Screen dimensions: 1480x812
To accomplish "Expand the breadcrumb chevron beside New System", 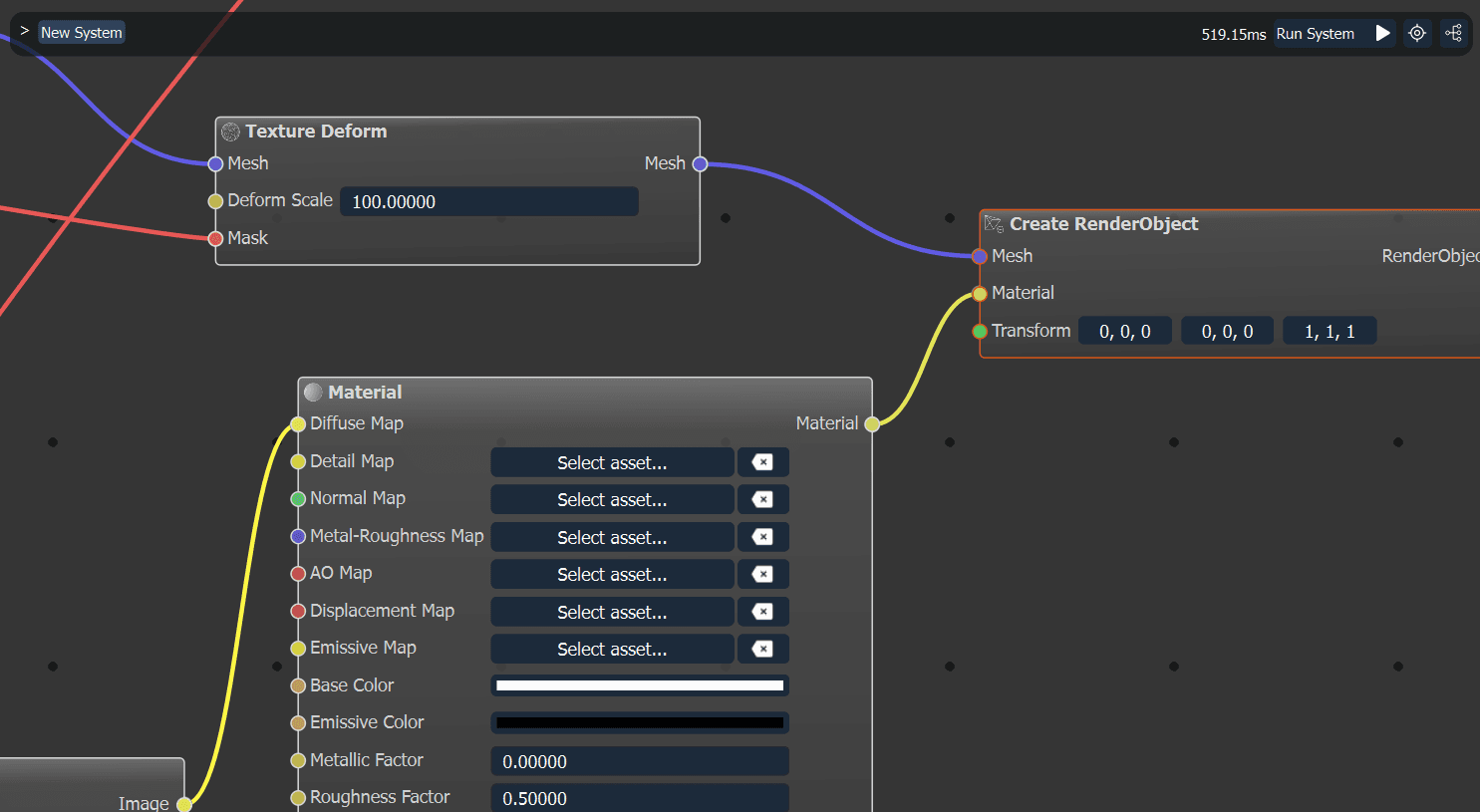I will pyautogui.click(x=25, y=32).
